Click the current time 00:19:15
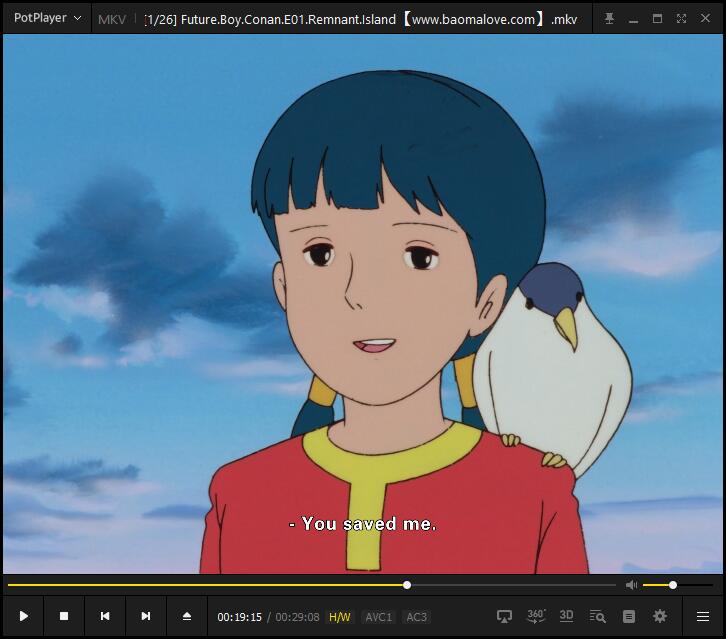 (239, 617)
